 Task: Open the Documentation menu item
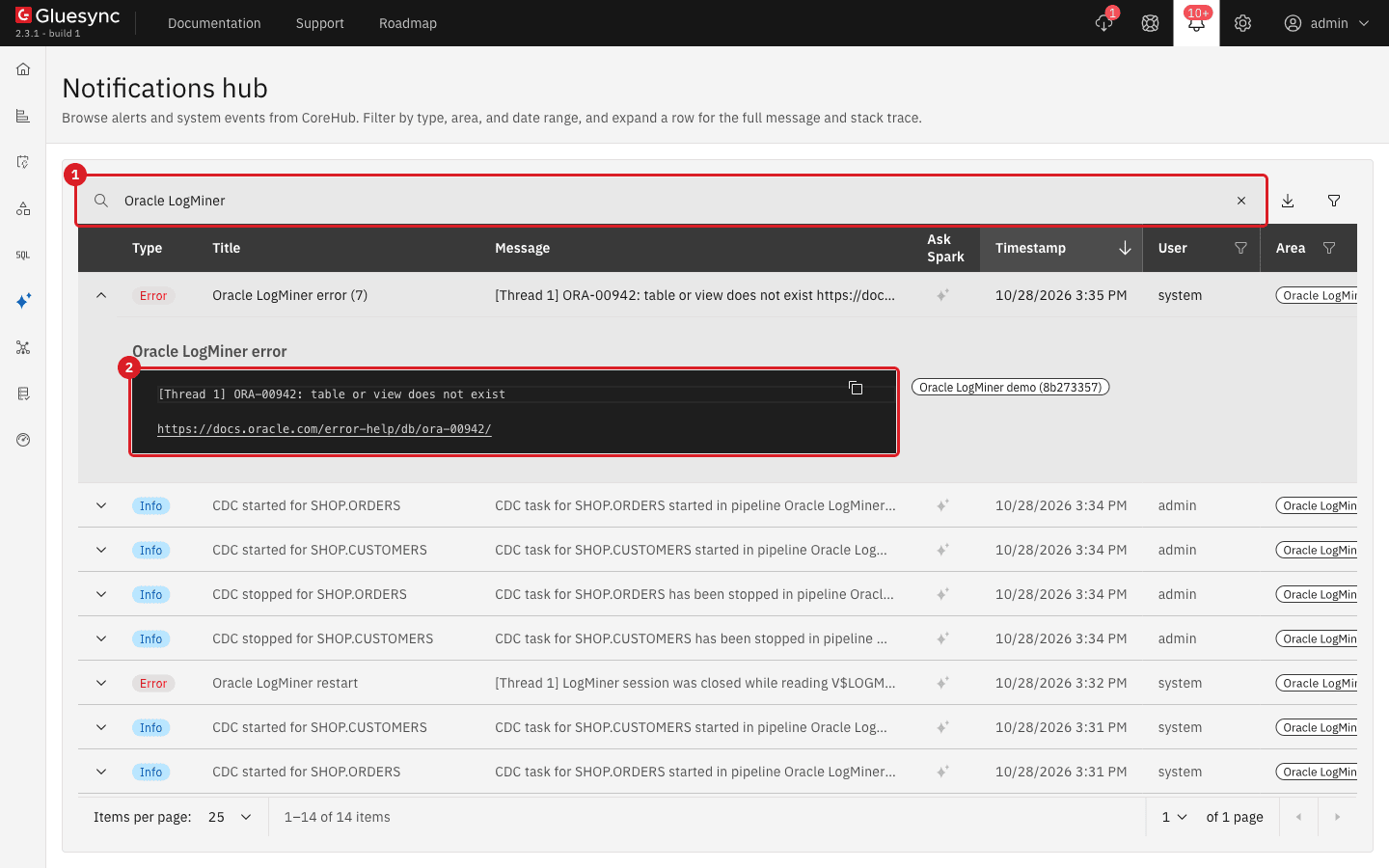(214, 23)
